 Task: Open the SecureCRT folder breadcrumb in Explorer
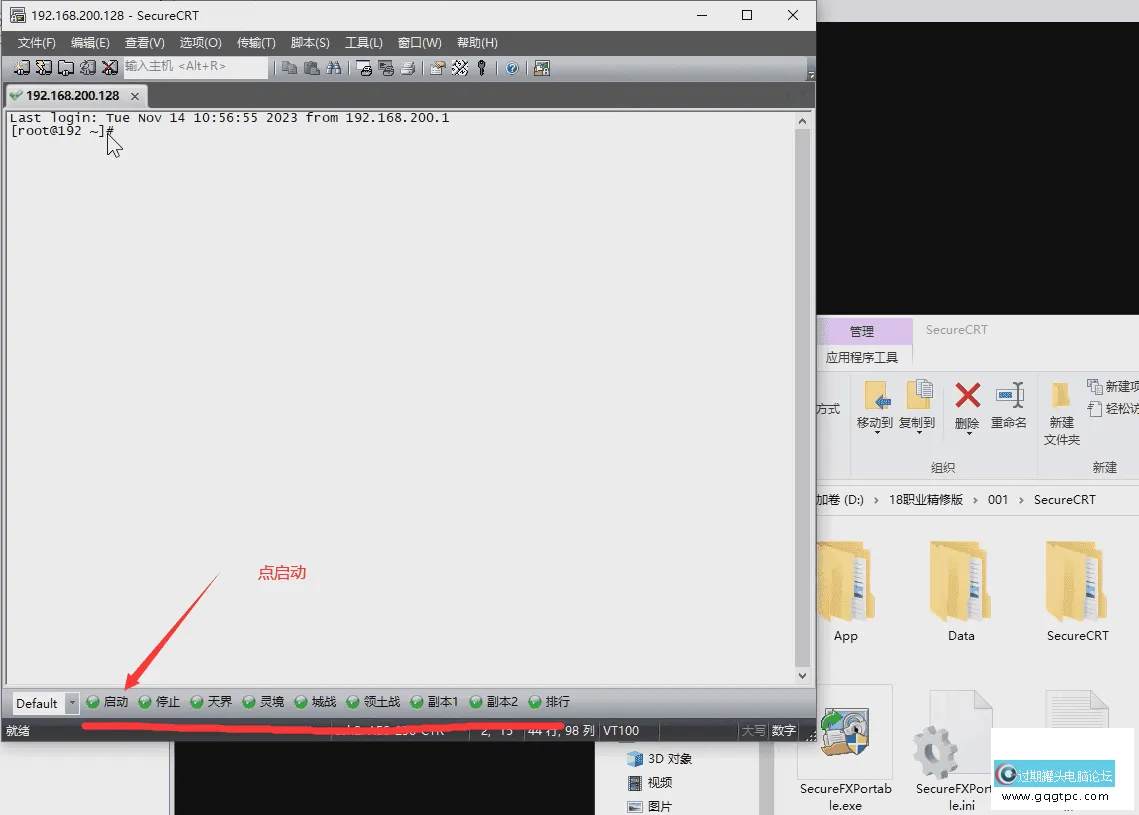pyautogui.click(x=1065, y=500)
